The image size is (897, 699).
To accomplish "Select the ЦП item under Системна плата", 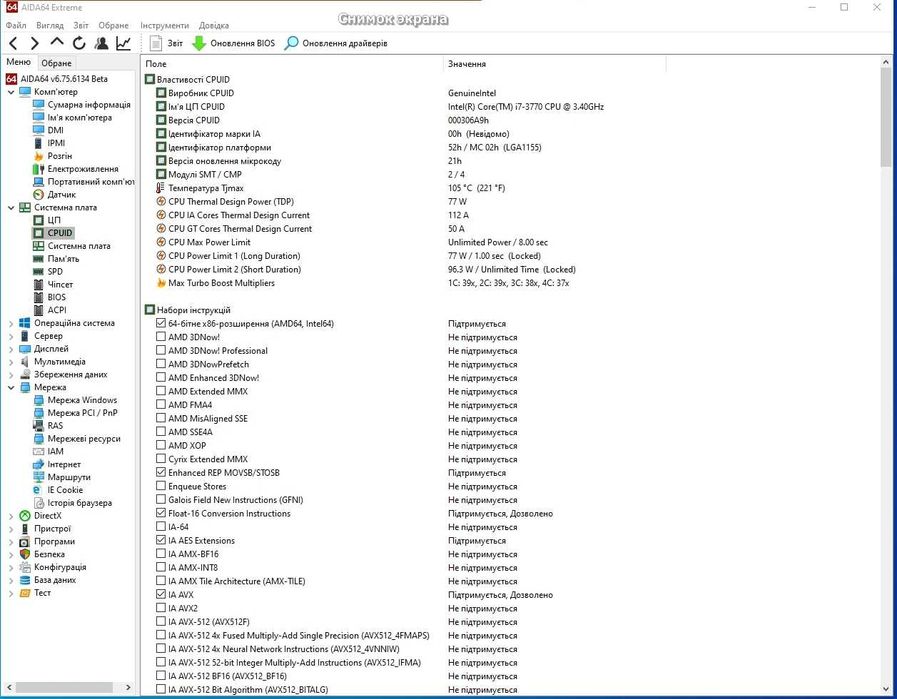I will click(x=54, y=220).
